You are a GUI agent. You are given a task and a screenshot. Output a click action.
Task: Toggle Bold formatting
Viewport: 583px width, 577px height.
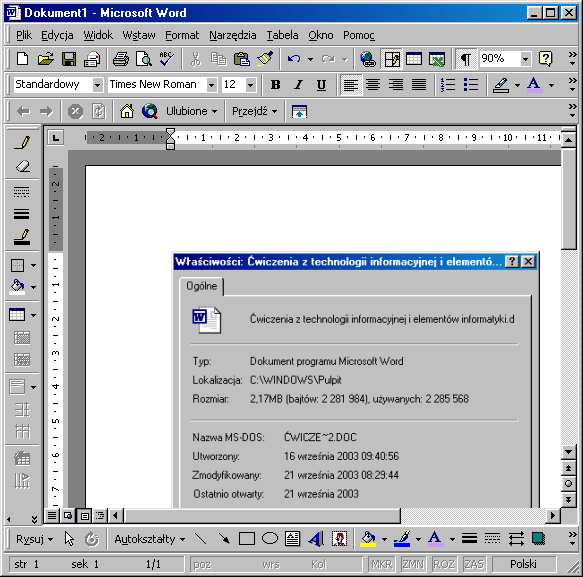(275, 85)
